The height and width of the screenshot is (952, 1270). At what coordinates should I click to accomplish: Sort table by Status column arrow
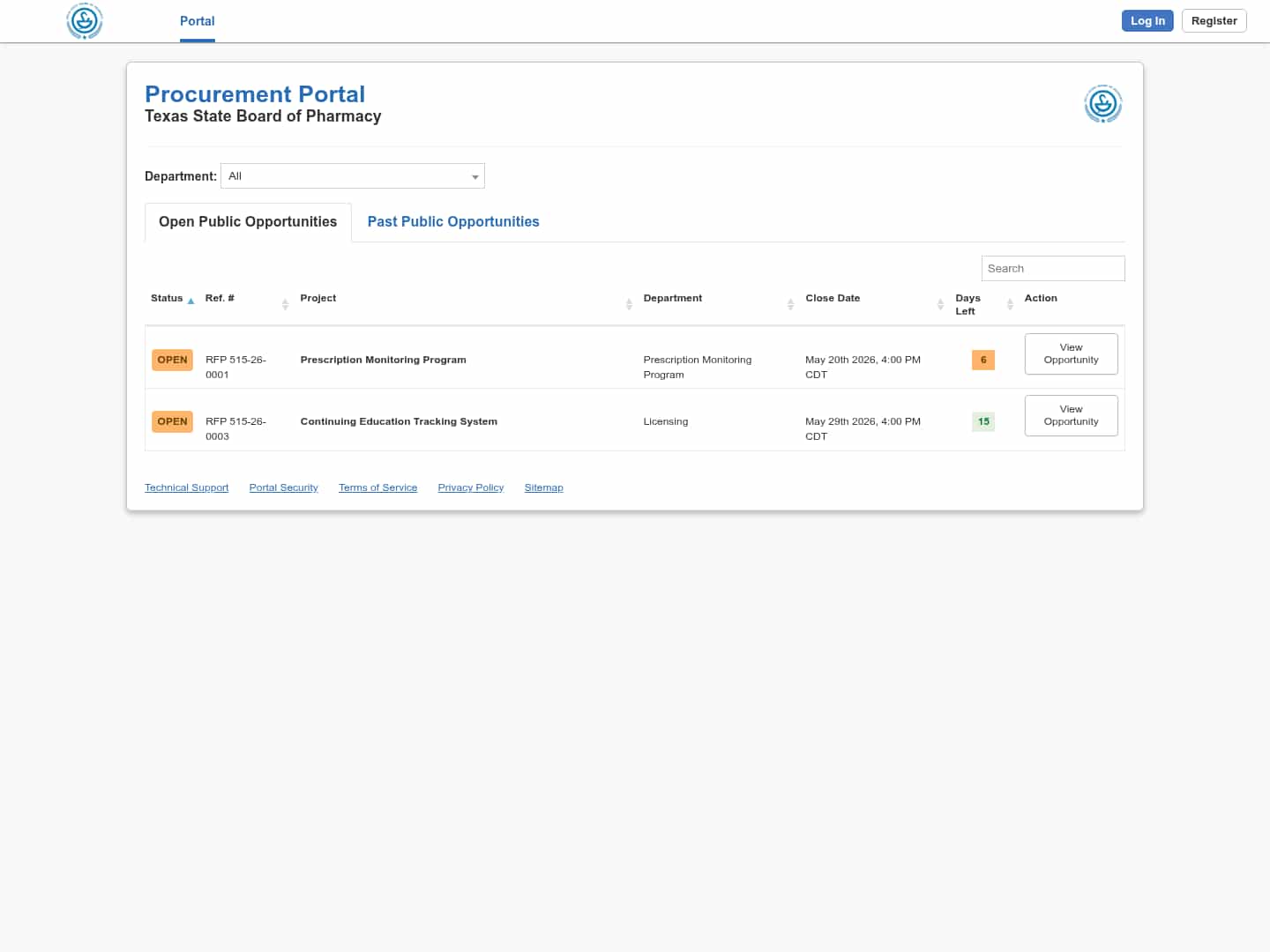tap(190, 301)
